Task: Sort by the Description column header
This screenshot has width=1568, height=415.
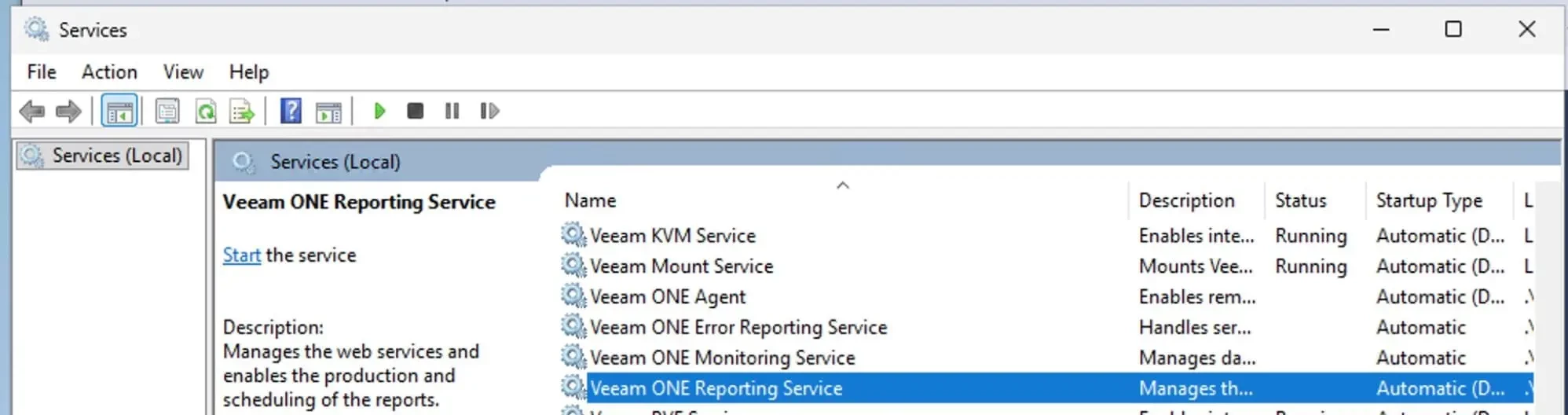Action: tap(1187, 200)
